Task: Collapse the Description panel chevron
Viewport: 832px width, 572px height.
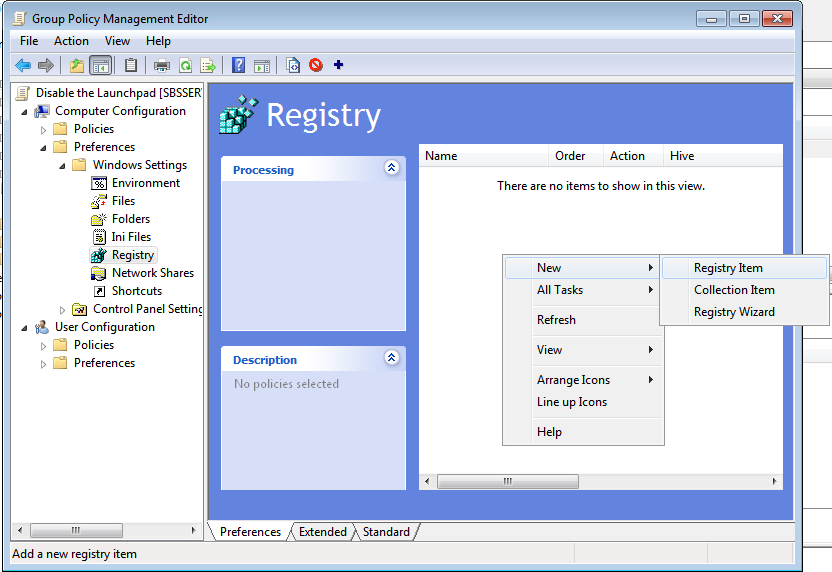Action: click(391, 358)
